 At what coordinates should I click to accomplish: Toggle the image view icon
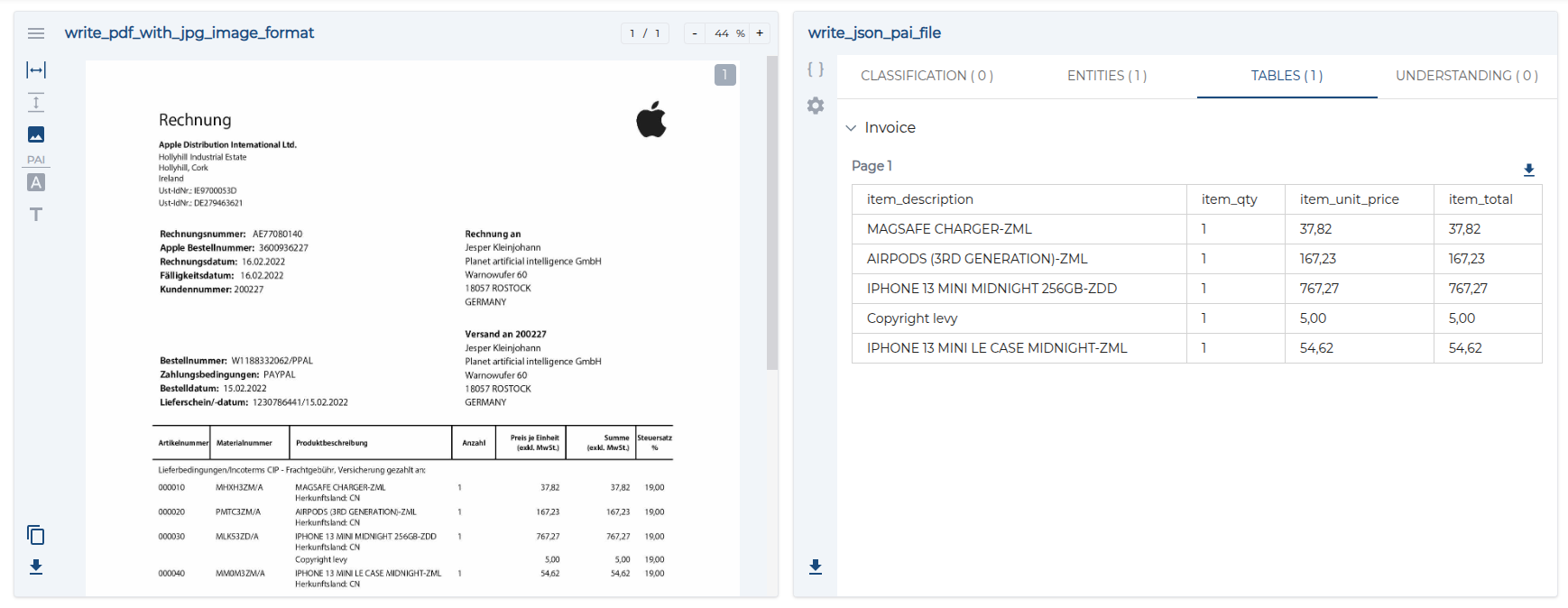(36, 134)
